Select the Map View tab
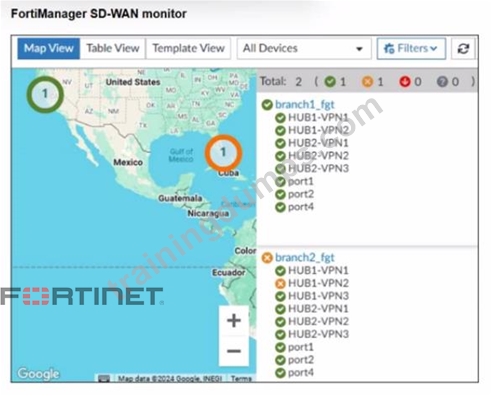Screen dimensions: 492x396 pos(49,49)
